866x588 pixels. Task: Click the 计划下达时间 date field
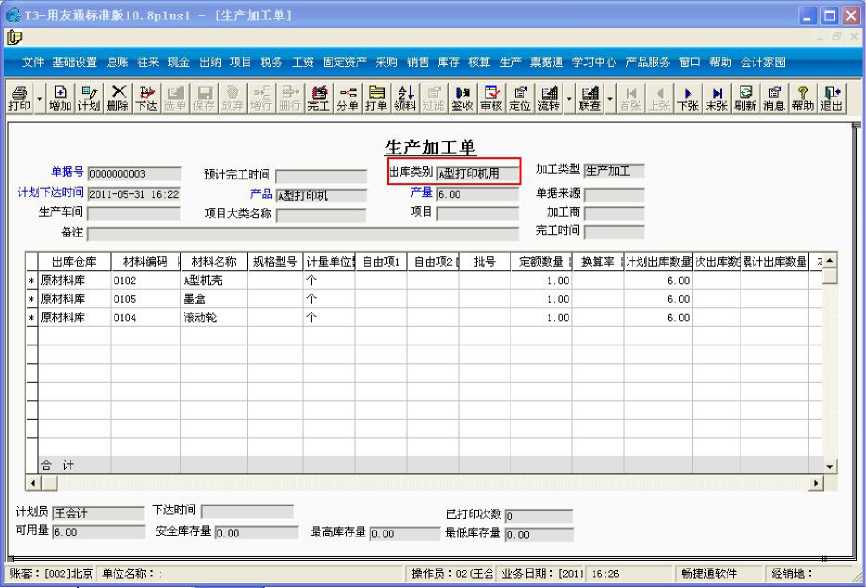(134, 194)
